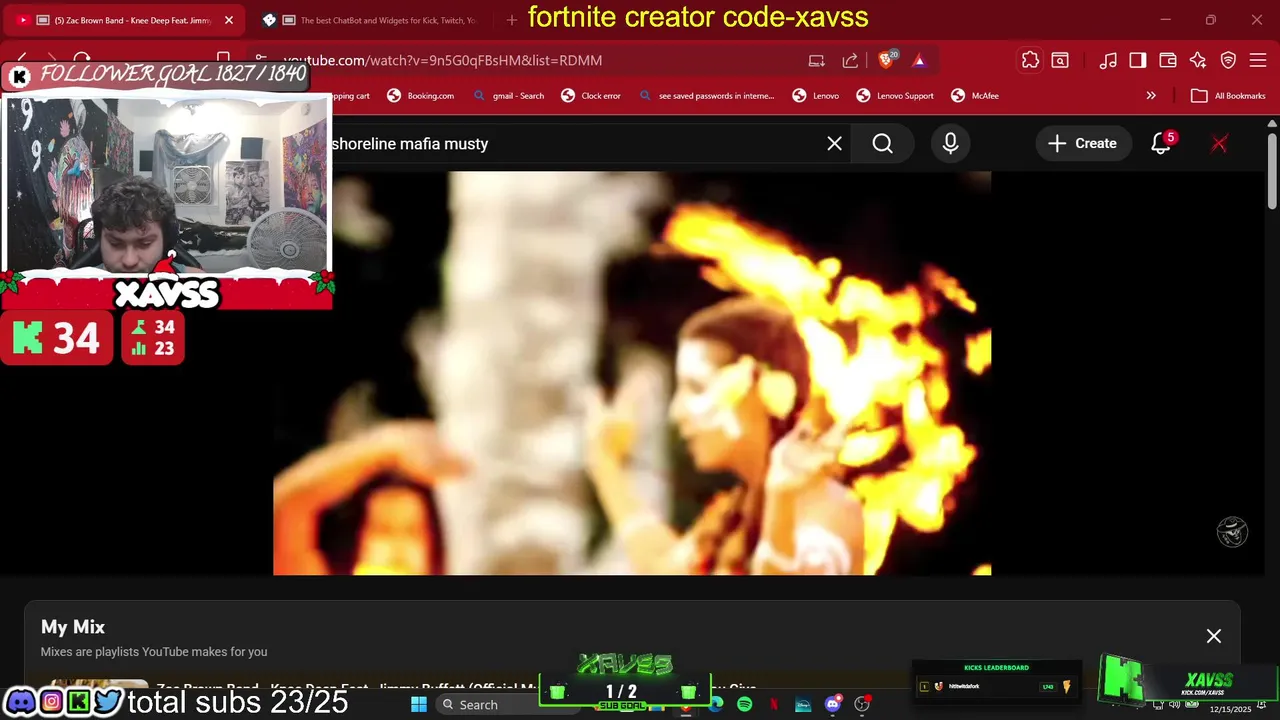Open the Brave Playlist music note icon
Image resolution: width=1280 pixels, height=720 pixels.
[x=1108, y=60]
